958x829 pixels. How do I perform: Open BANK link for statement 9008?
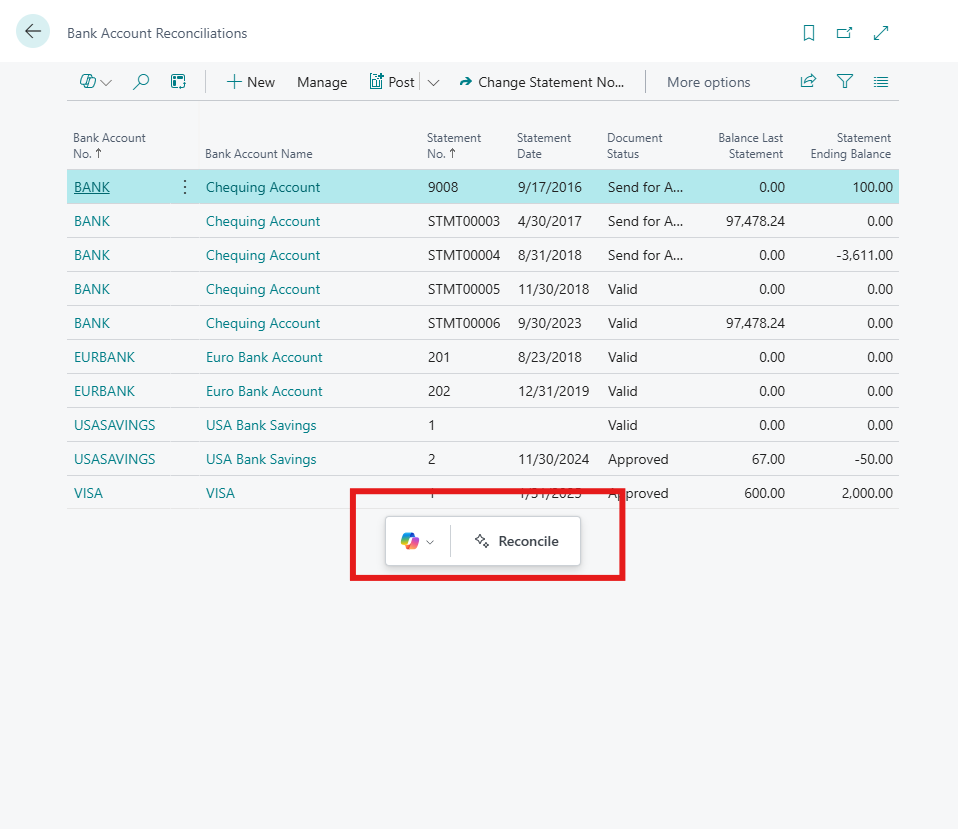(92, 187)
